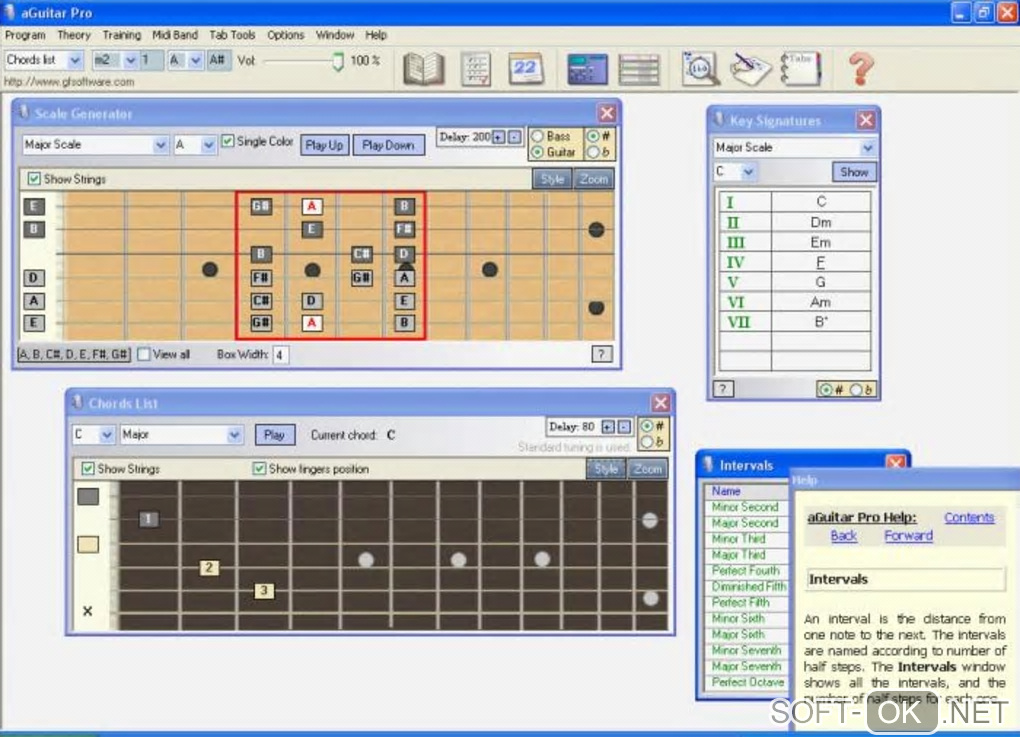
Task: Select flat radio in Chords List
Action: [x=647, y=442]
